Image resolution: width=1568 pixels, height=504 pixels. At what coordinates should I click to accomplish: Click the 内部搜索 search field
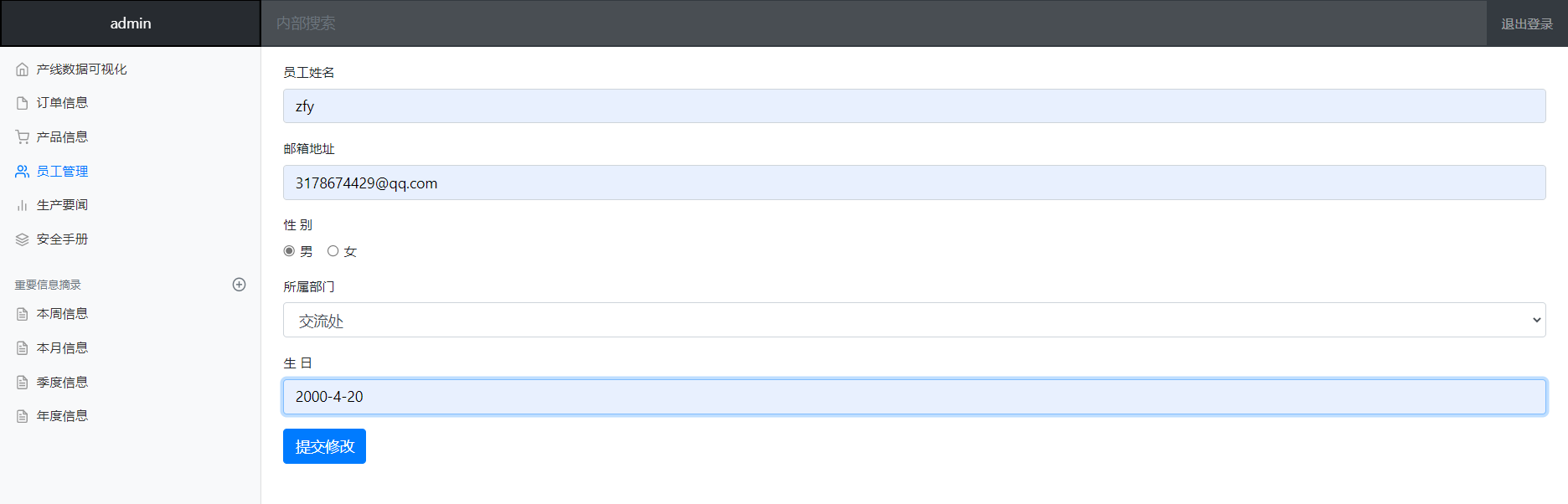[x=871, y=23]
